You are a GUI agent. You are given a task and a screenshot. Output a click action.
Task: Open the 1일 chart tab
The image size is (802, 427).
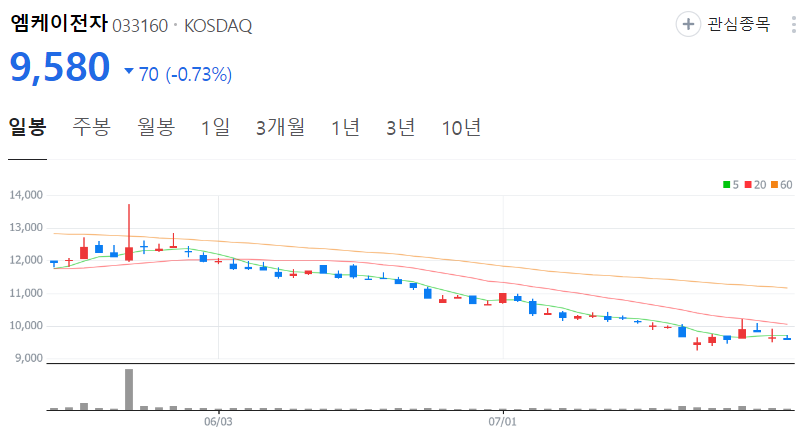215,127
